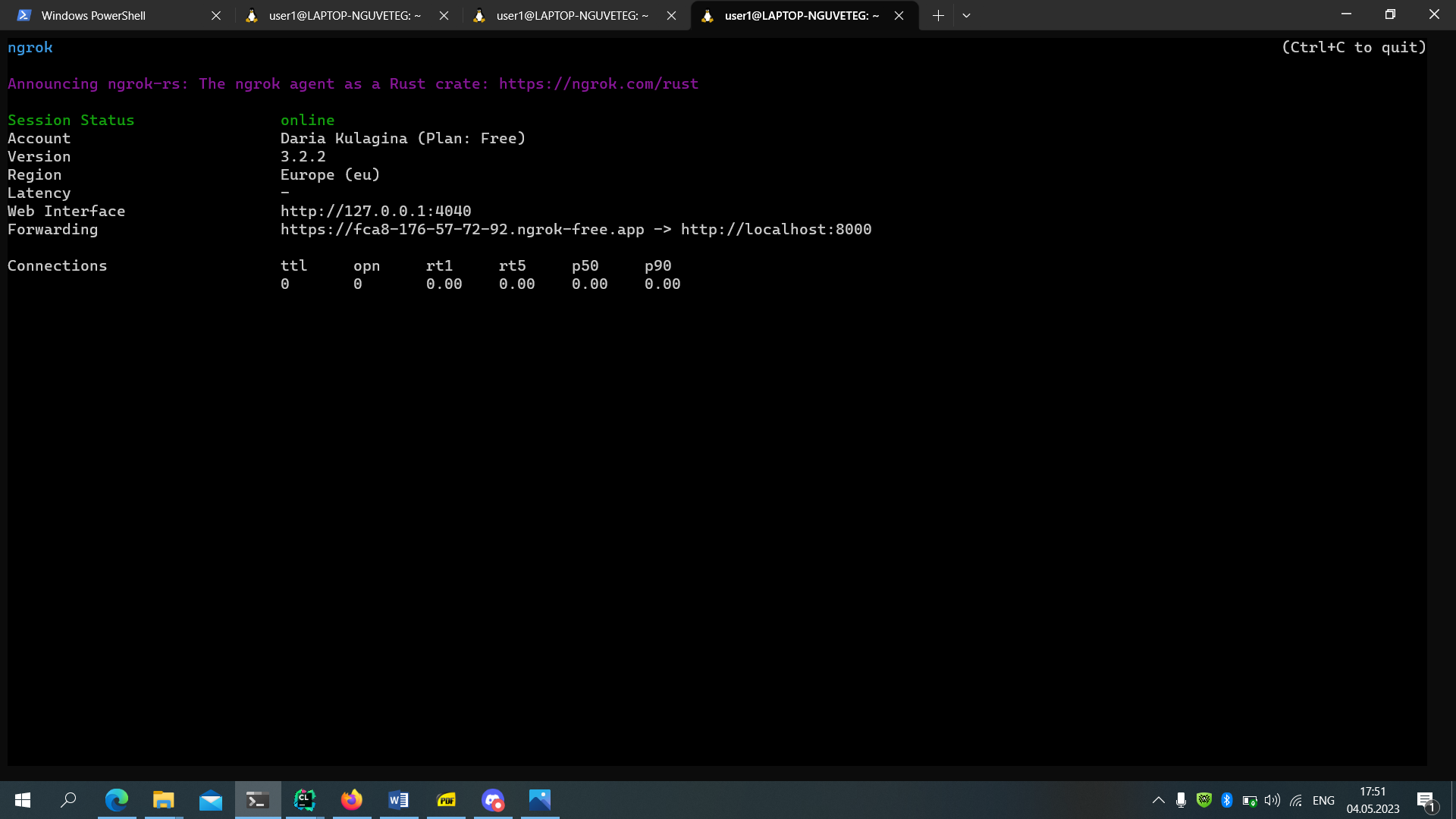
Task: Open Firefox from taskbar
Action: (351, 800)
